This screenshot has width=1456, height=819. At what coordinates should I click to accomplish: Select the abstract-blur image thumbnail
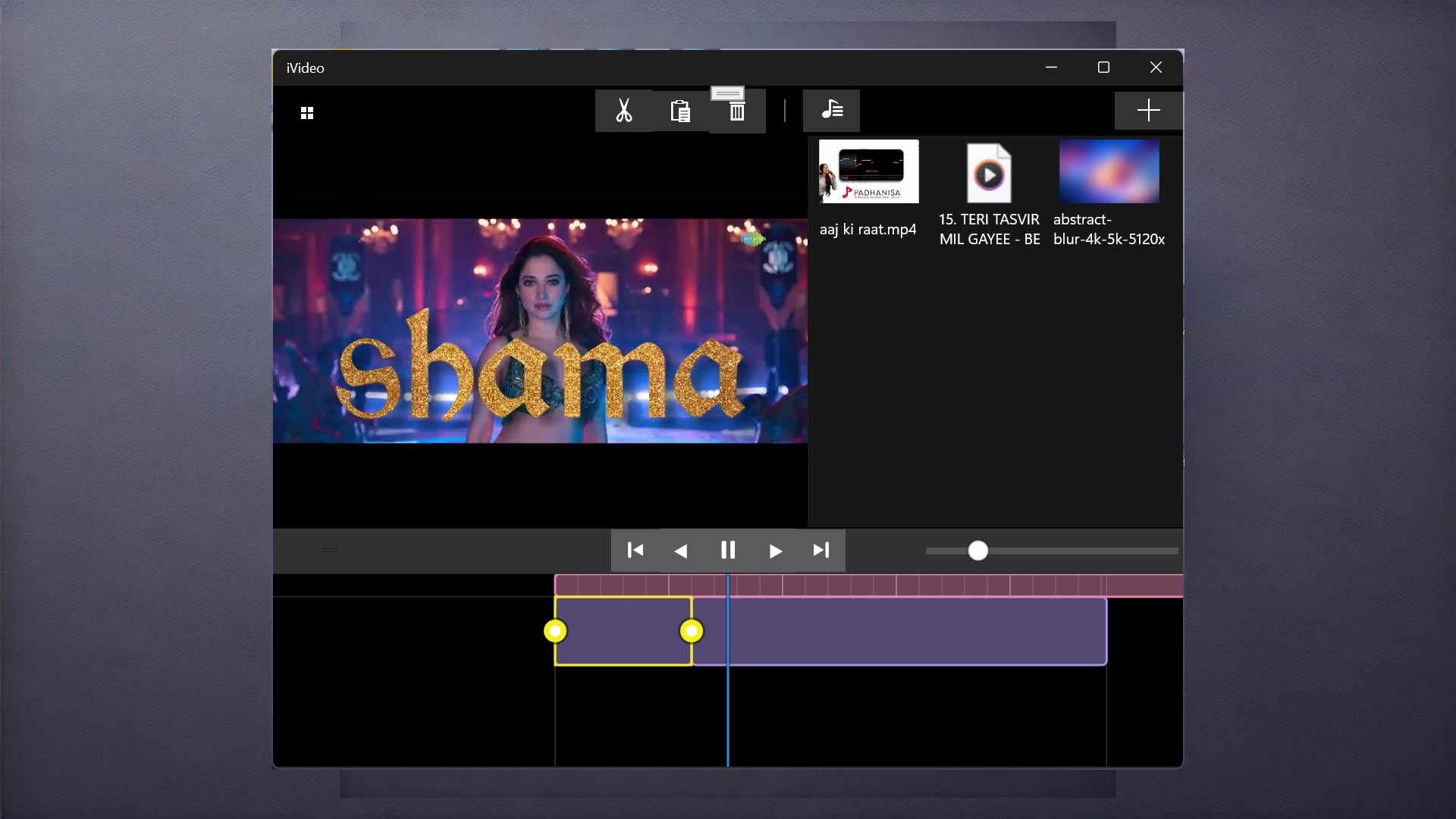(x=1109, y=171)
